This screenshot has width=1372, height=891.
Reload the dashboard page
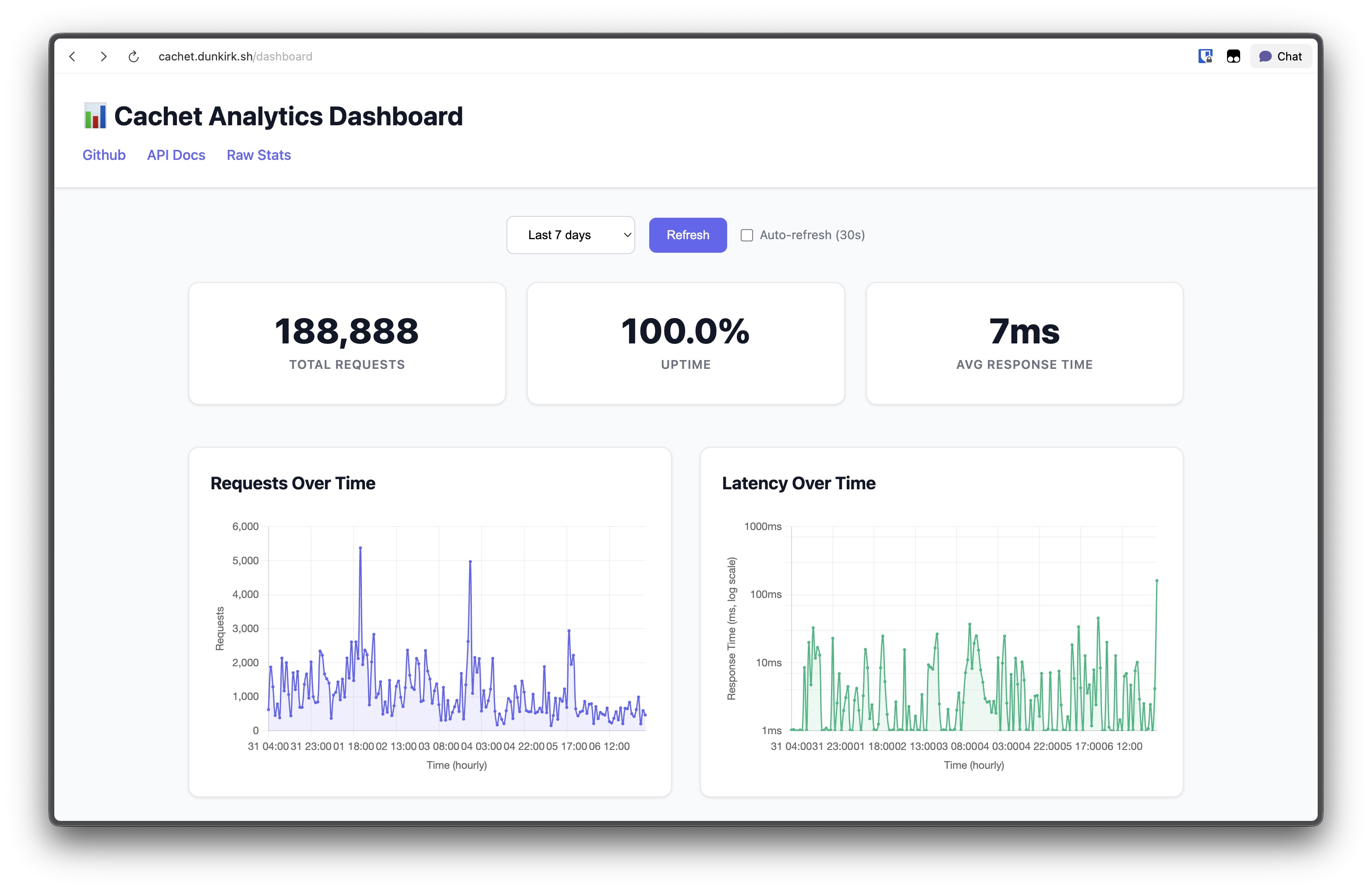(134, 56)
